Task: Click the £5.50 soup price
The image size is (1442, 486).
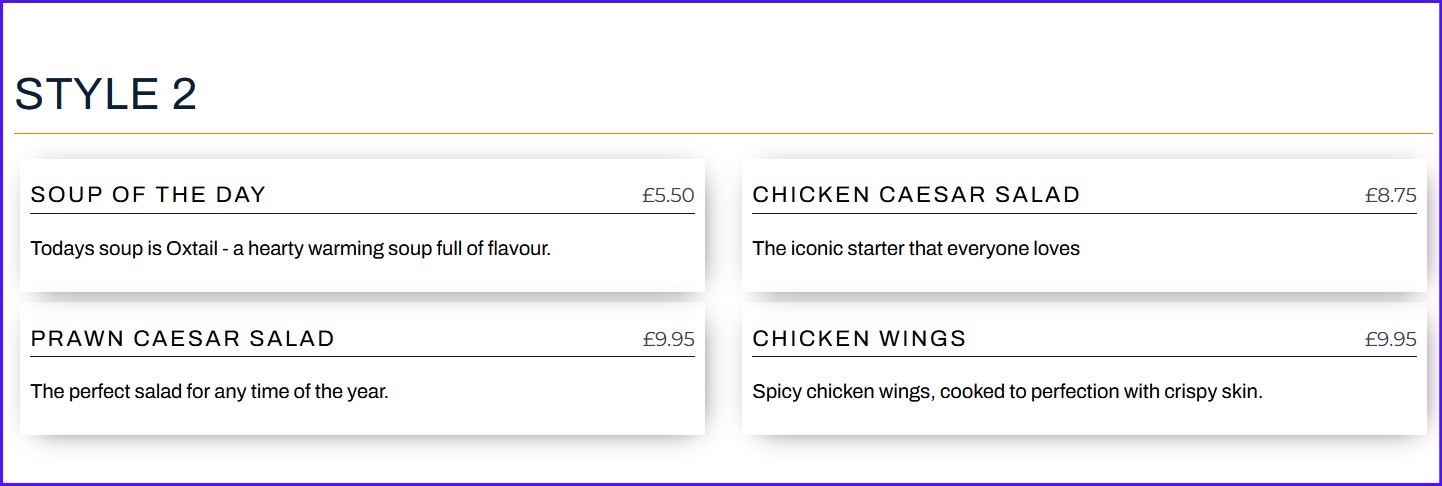Action: pyautogui.click(x=668, y=196)
